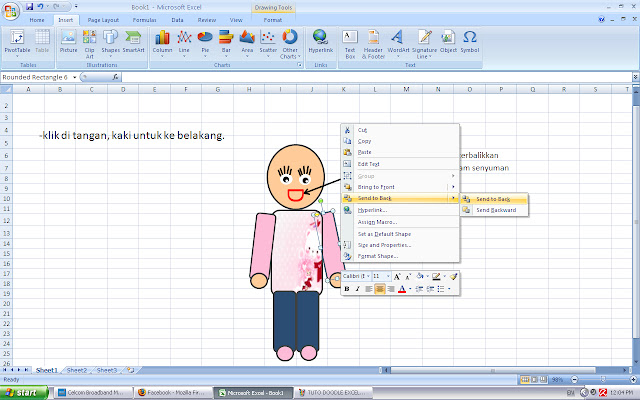Insert an Object
The width and height of the screenshot is (640, 400).
click(448, 41)
